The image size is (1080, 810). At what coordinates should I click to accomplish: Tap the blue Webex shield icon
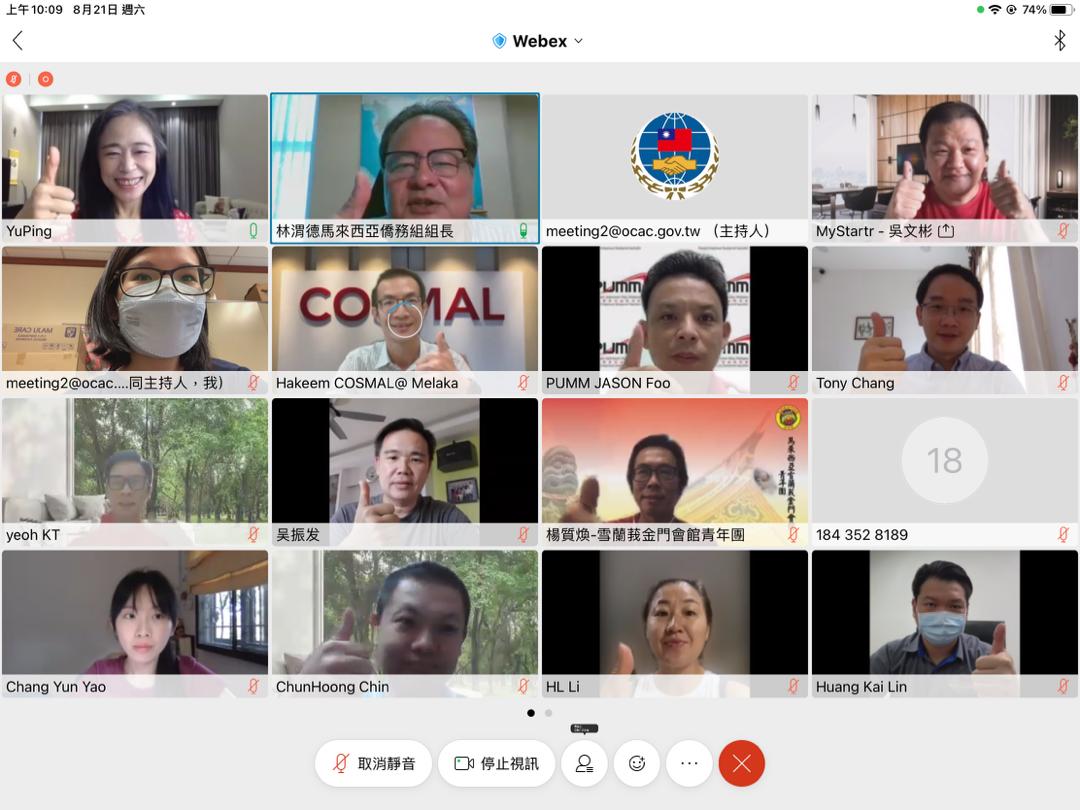pos(499,41)
